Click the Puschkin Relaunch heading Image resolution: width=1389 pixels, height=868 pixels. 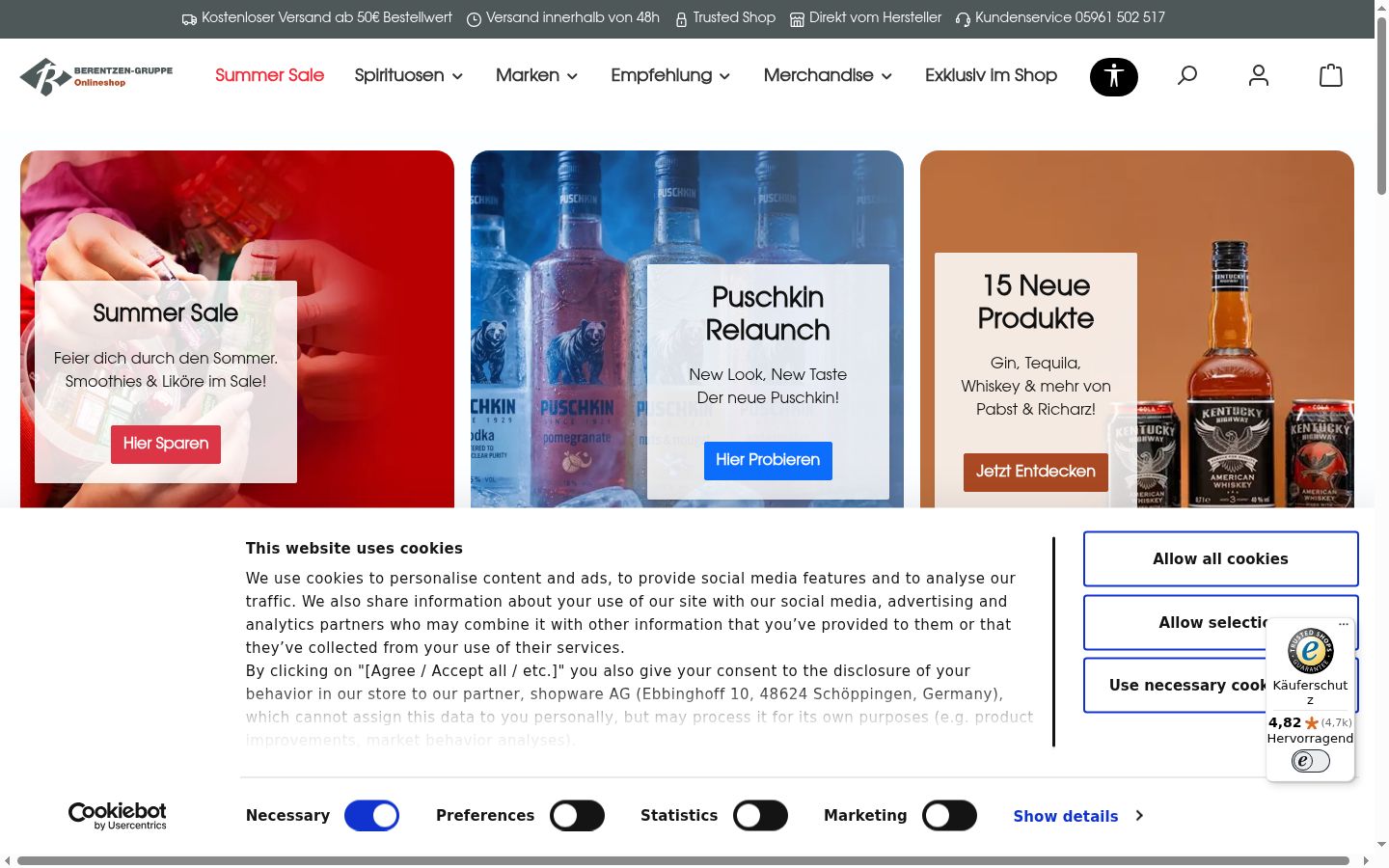(768, 313)
